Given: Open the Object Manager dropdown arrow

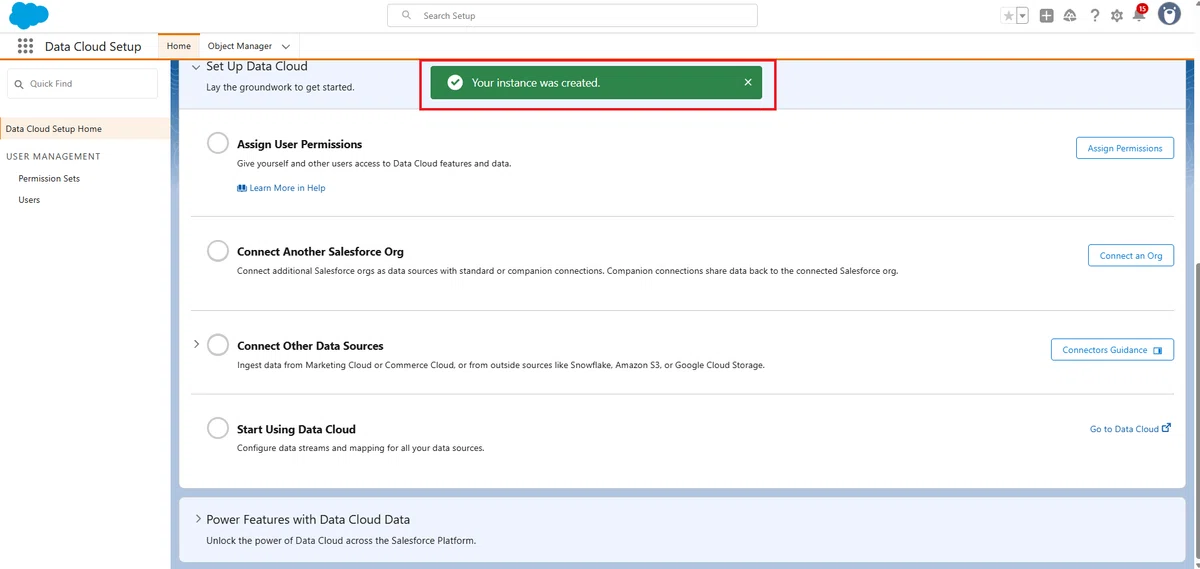Looking at the screenshot, I should [286, 47].
